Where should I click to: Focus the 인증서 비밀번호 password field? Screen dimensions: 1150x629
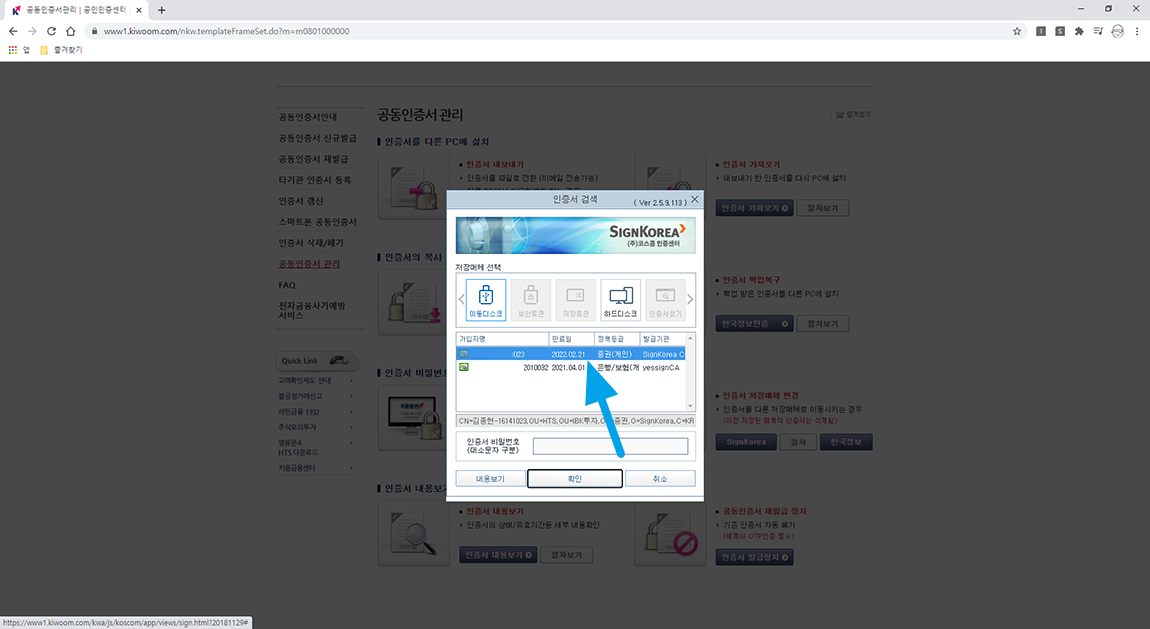[610, 446]
